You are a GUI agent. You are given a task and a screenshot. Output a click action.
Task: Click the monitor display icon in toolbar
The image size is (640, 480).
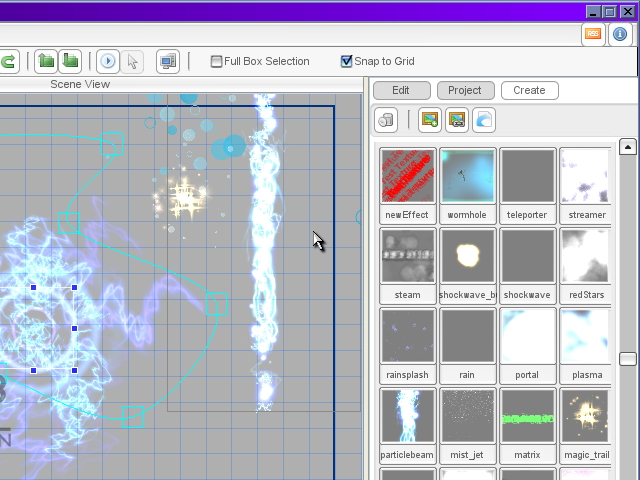click(167, 62)
